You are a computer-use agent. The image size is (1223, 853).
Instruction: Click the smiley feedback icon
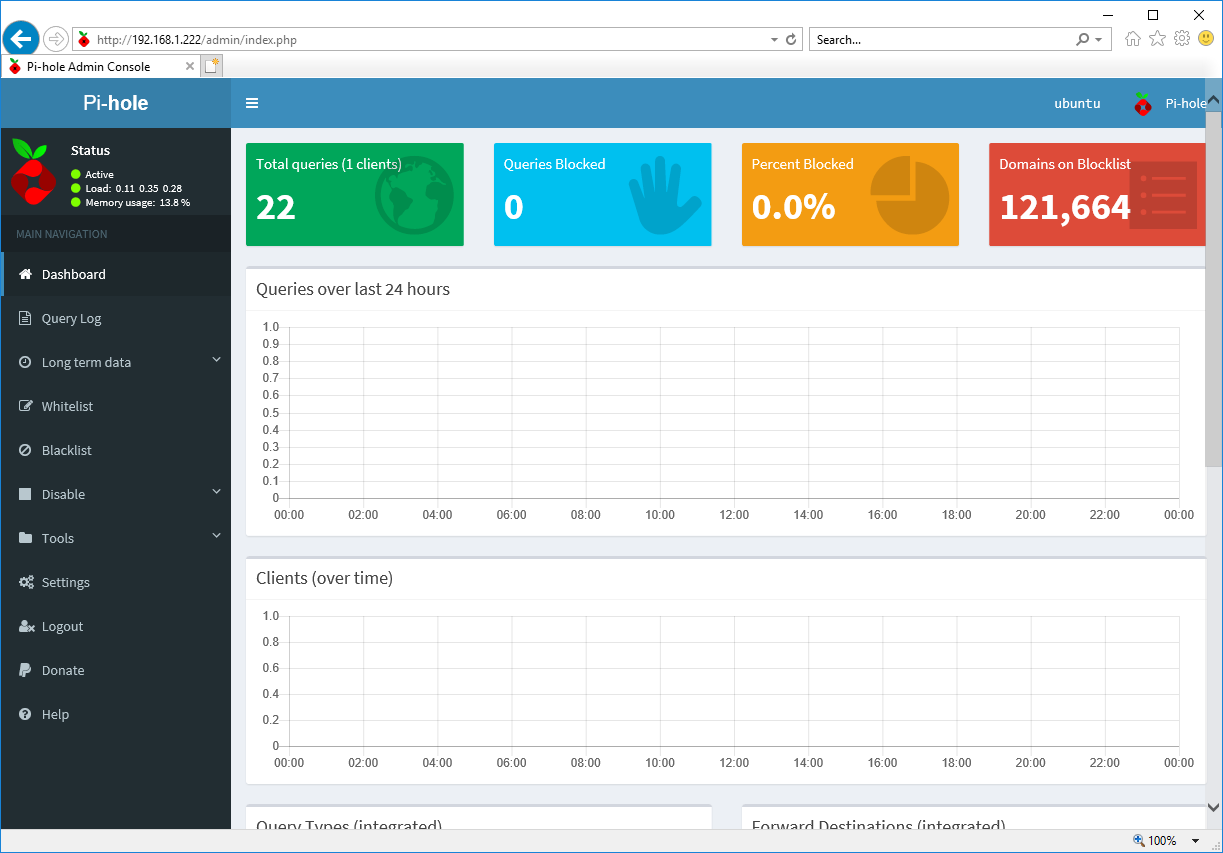(1206, 39)
